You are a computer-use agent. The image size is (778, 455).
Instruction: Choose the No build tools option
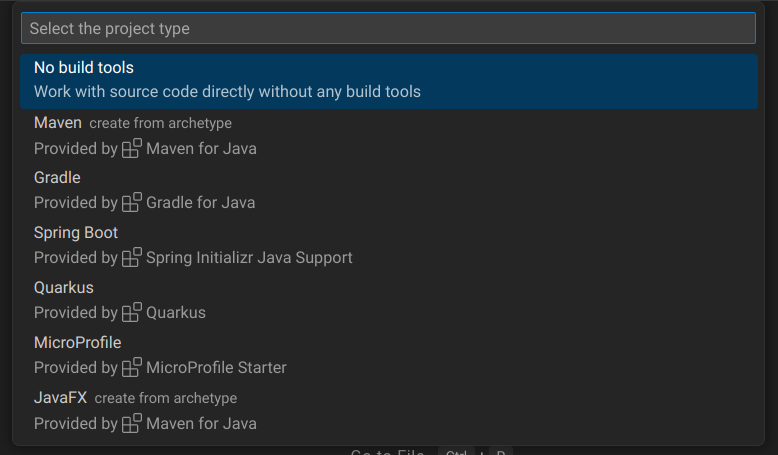389,81
